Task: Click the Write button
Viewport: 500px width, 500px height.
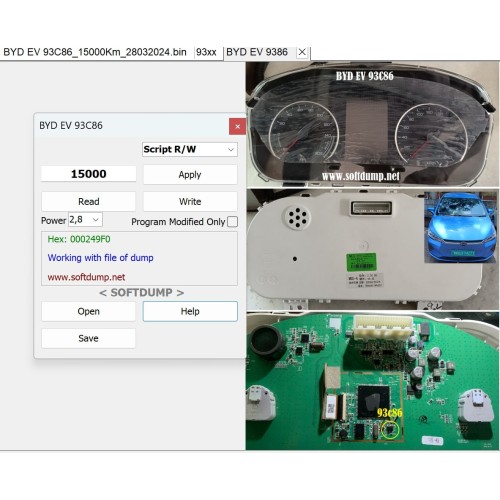Action: coord(190,201)
